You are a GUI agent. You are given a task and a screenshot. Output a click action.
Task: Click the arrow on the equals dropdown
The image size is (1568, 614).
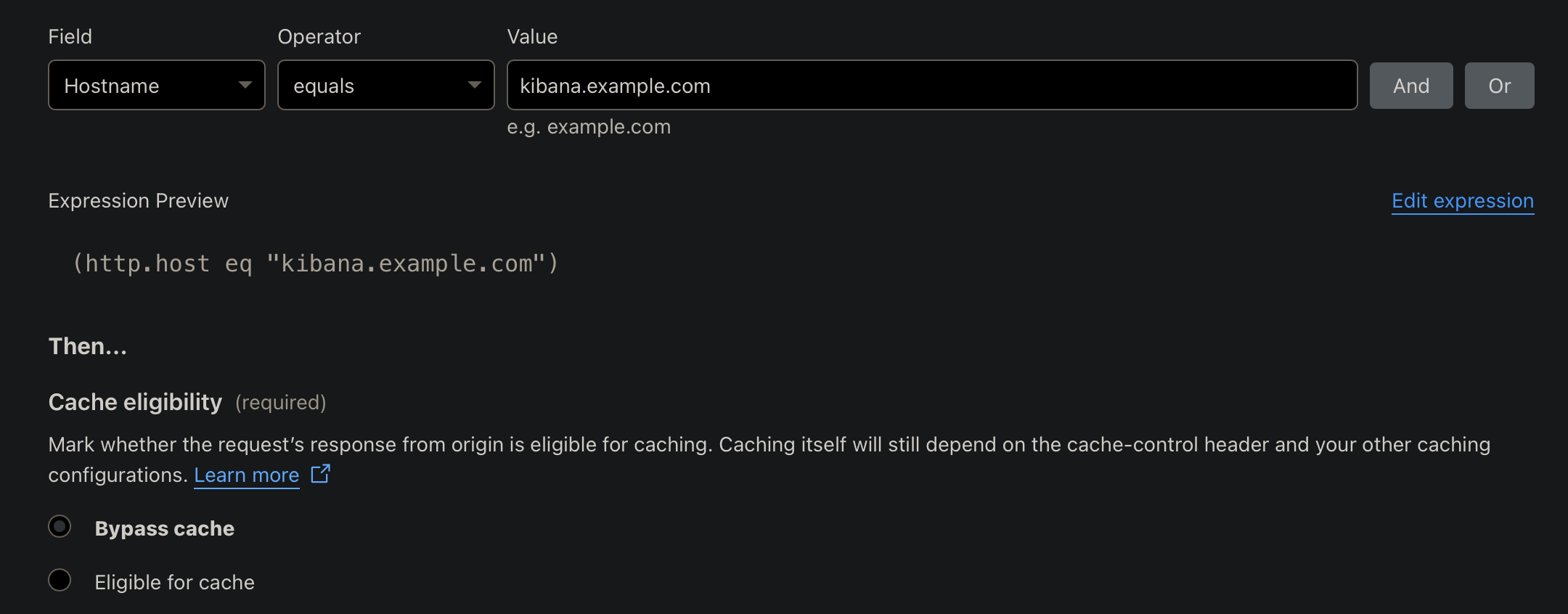coord(475,85)
